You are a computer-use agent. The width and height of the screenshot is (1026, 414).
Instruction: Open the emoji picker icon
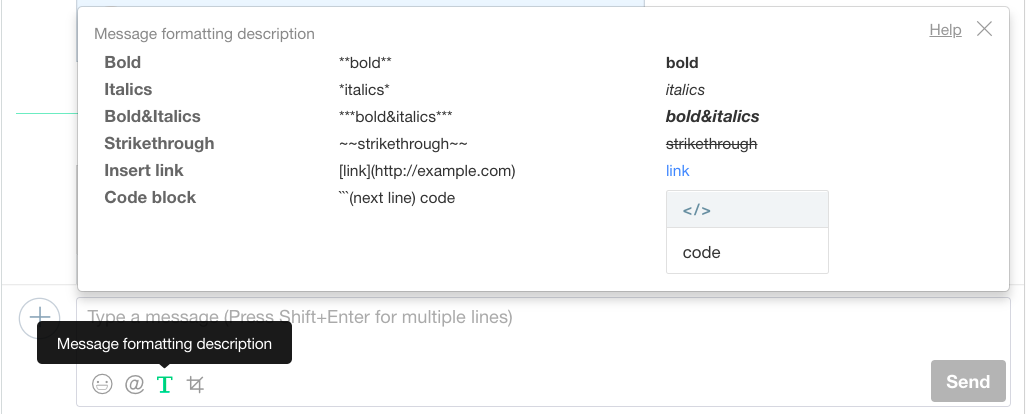point(102,384)
